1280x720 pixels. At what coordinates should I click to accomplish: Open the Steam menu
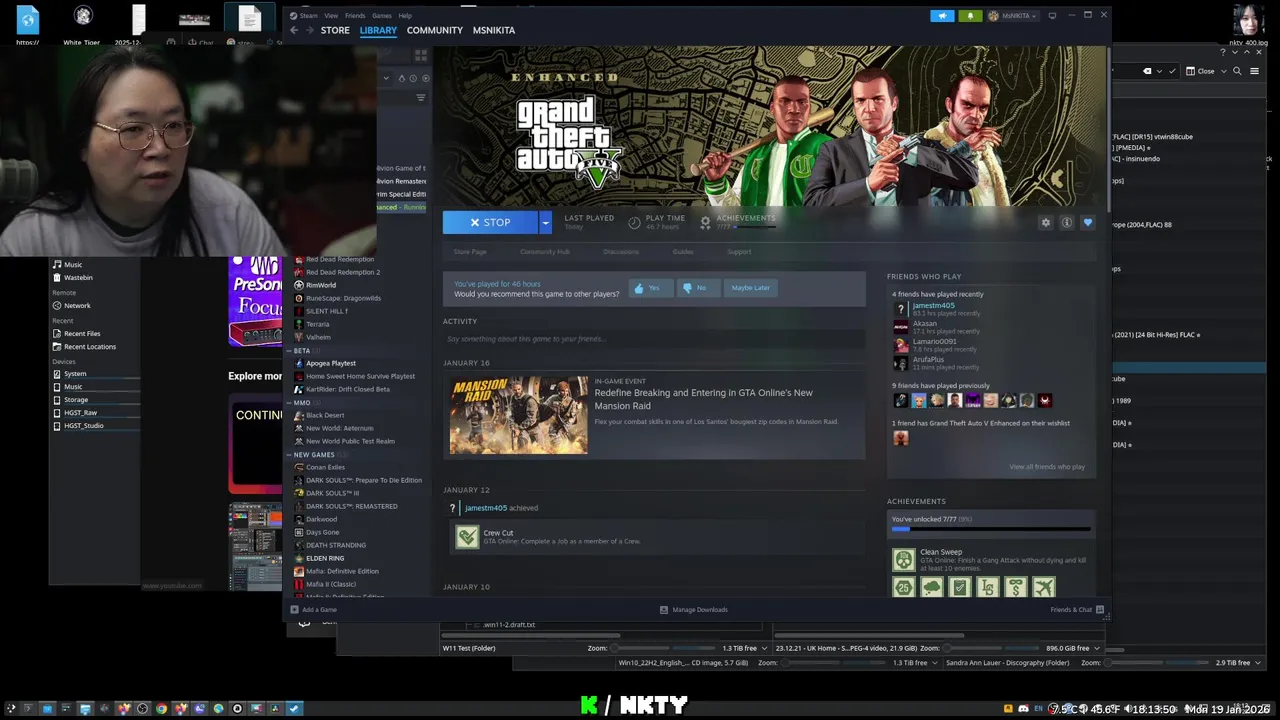(308, 16)
